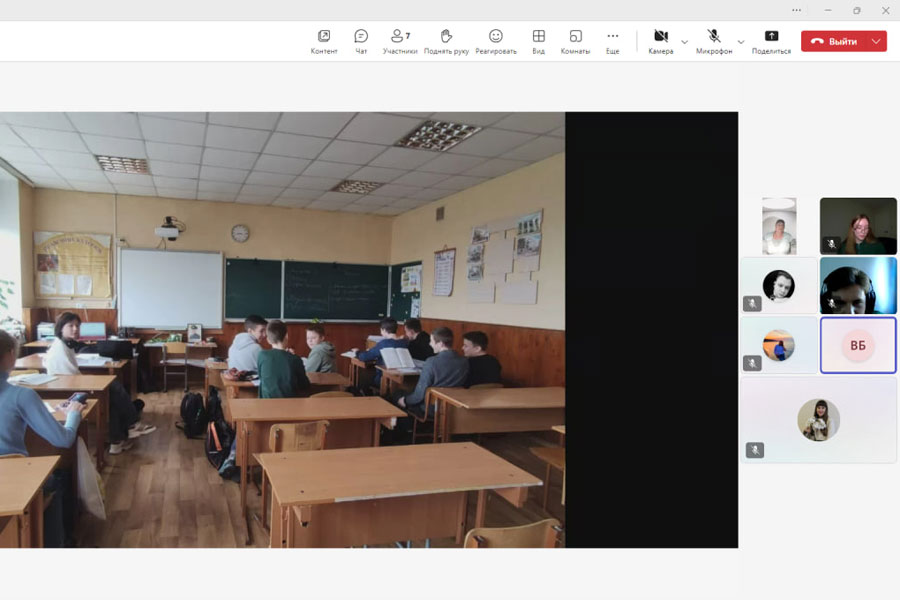Open the Комнаты breakout rooms
Viewport: 900px width, 600px height.
coord(575,42)
